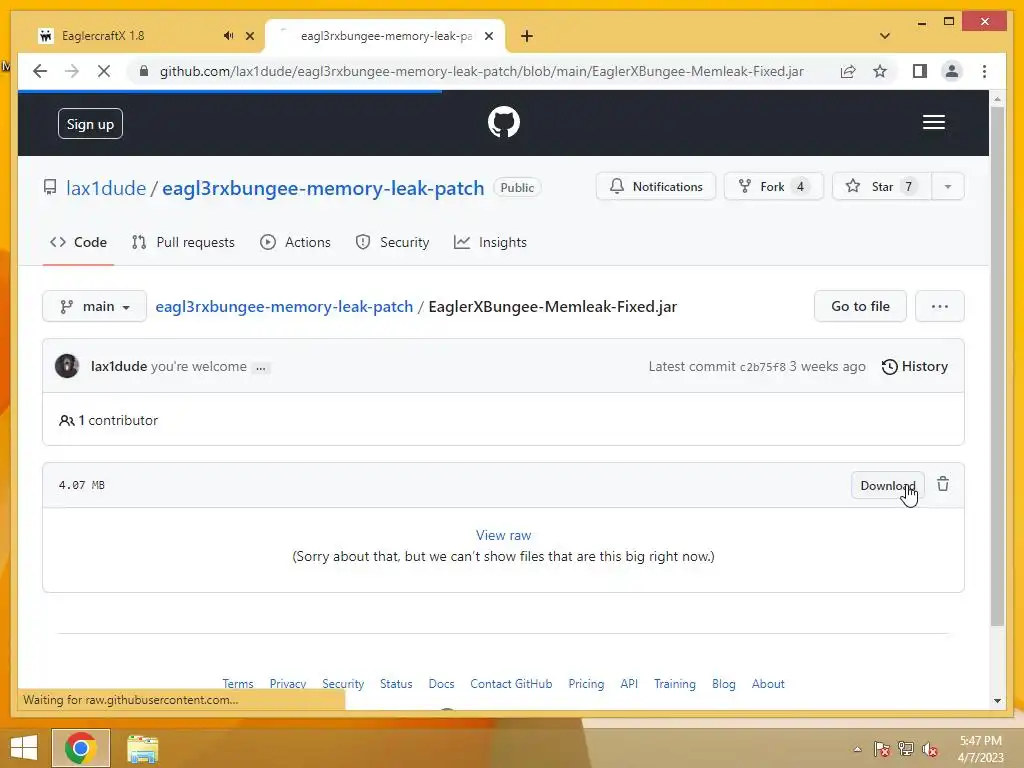Click the browser forward arrow
The width and height of the screenshot is (1024, 768).
pos(71,71)
